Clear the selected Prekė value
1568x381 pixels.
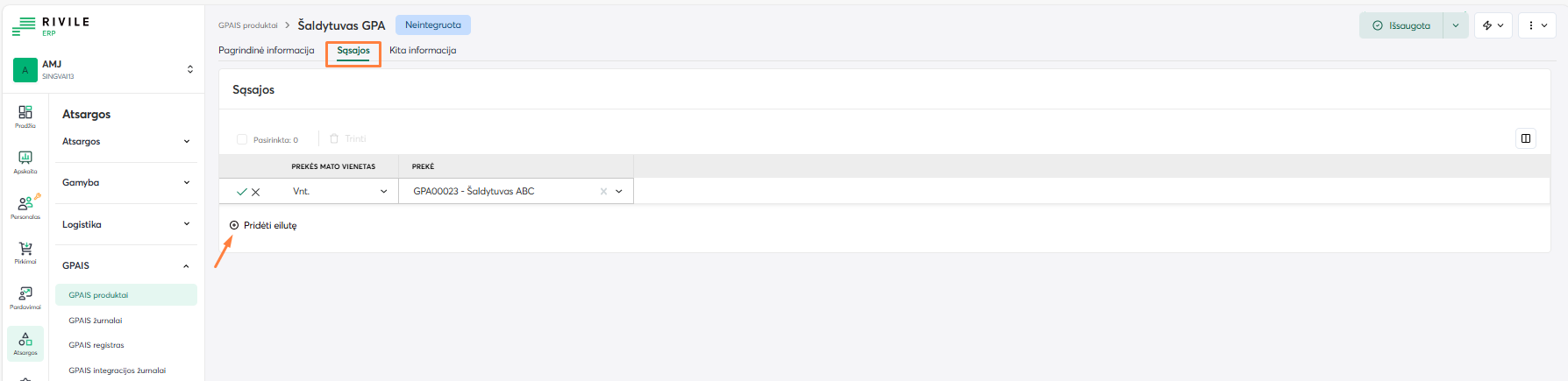603,192
